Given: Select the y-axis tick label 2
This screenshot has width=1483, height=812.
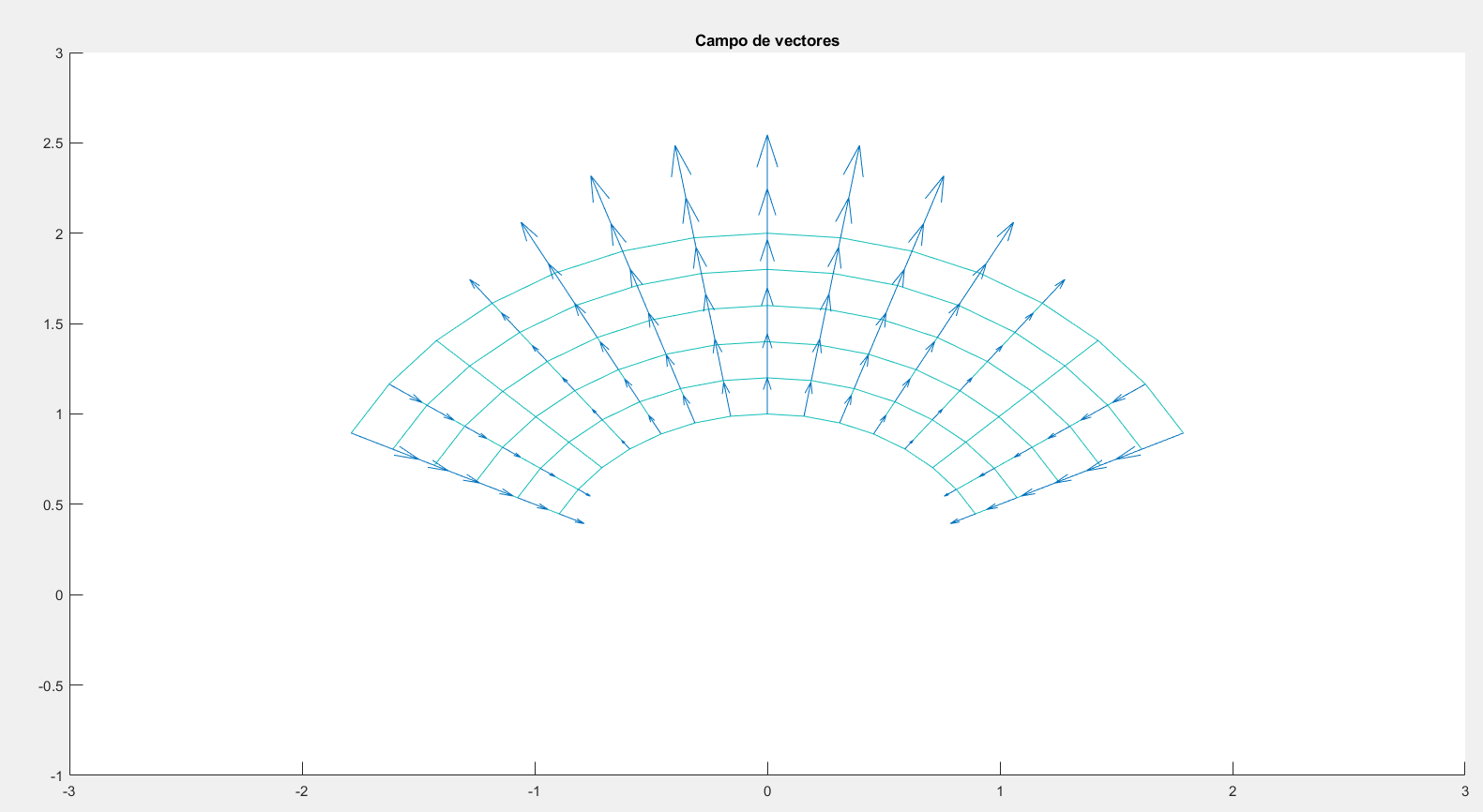Looking at the screenshot, I should (59, 233).
